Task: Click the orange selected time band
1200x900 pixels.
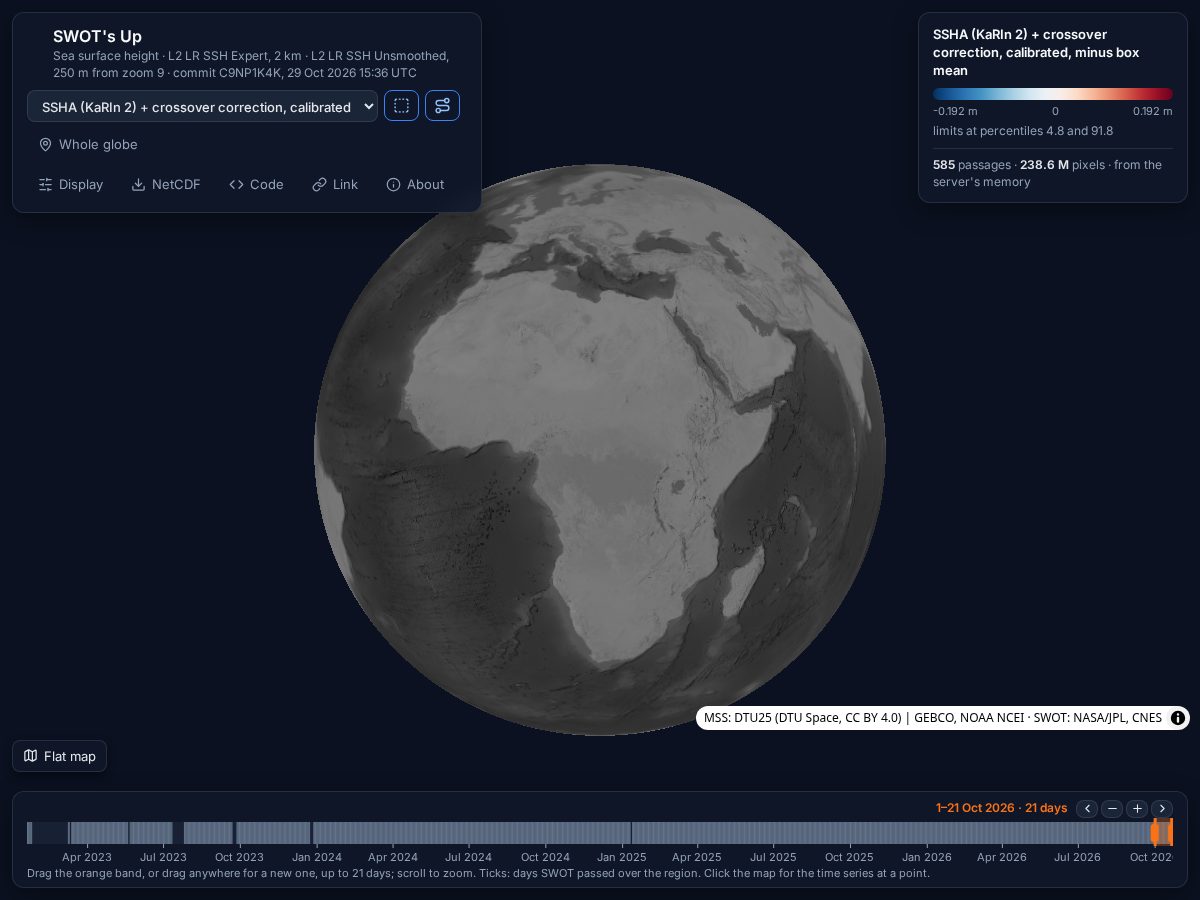Action: coord(1161,832)
